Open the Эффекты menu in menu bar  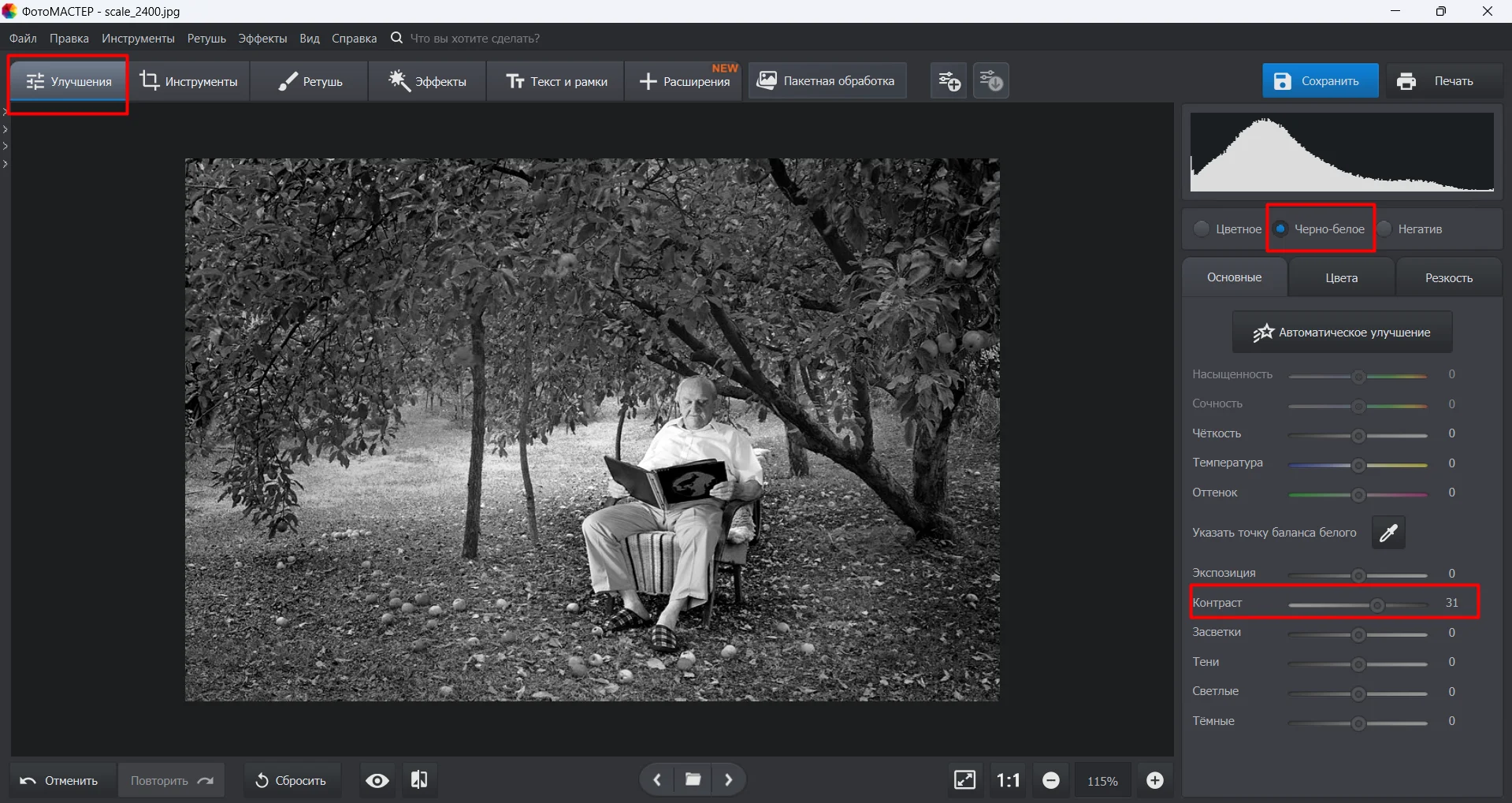point(262,39)
